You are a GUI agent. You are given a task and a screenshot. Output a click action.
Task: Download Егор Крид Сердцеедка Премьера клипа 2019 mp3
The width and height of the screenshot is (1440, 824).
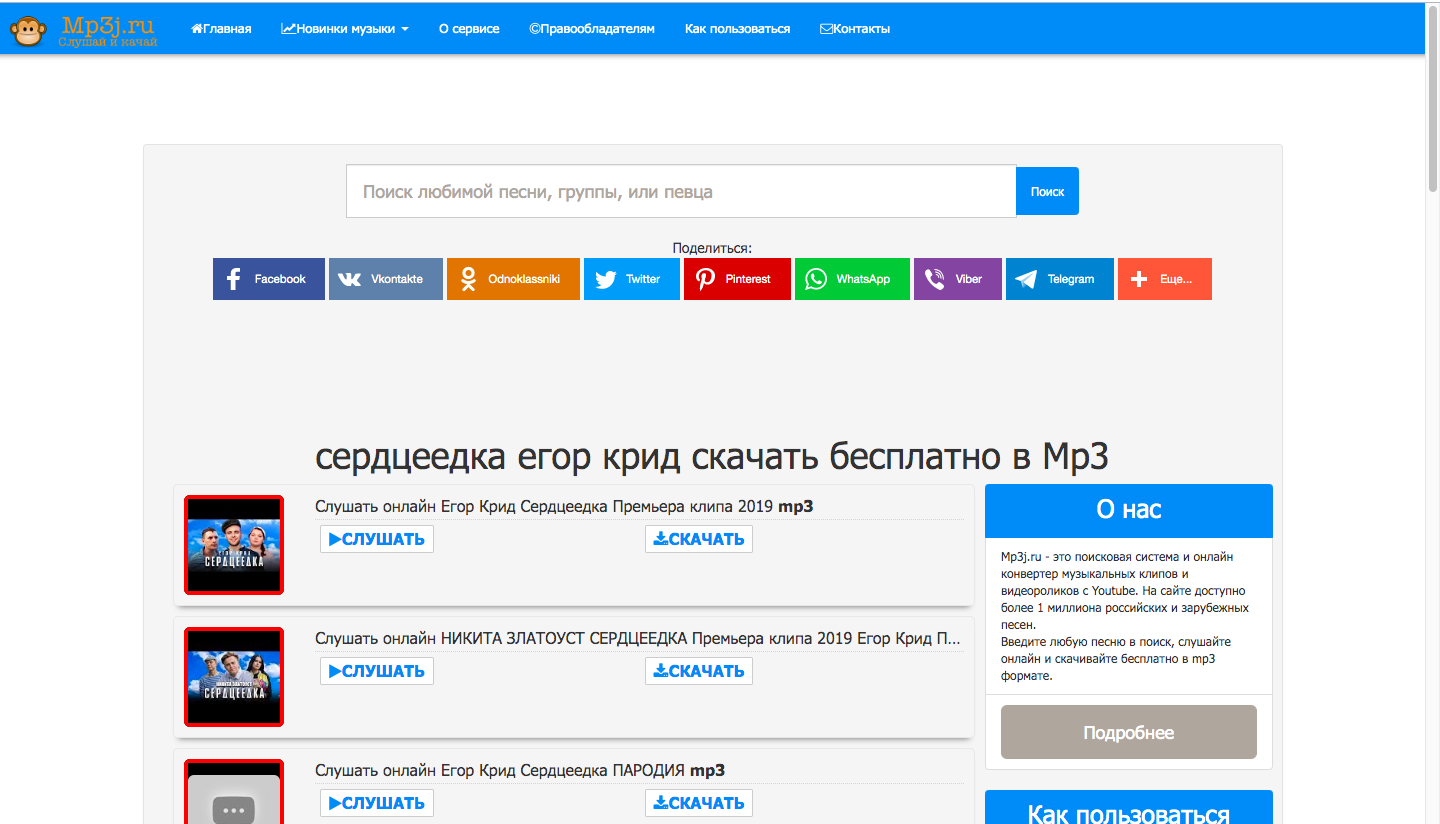click(x=699, y=539)
